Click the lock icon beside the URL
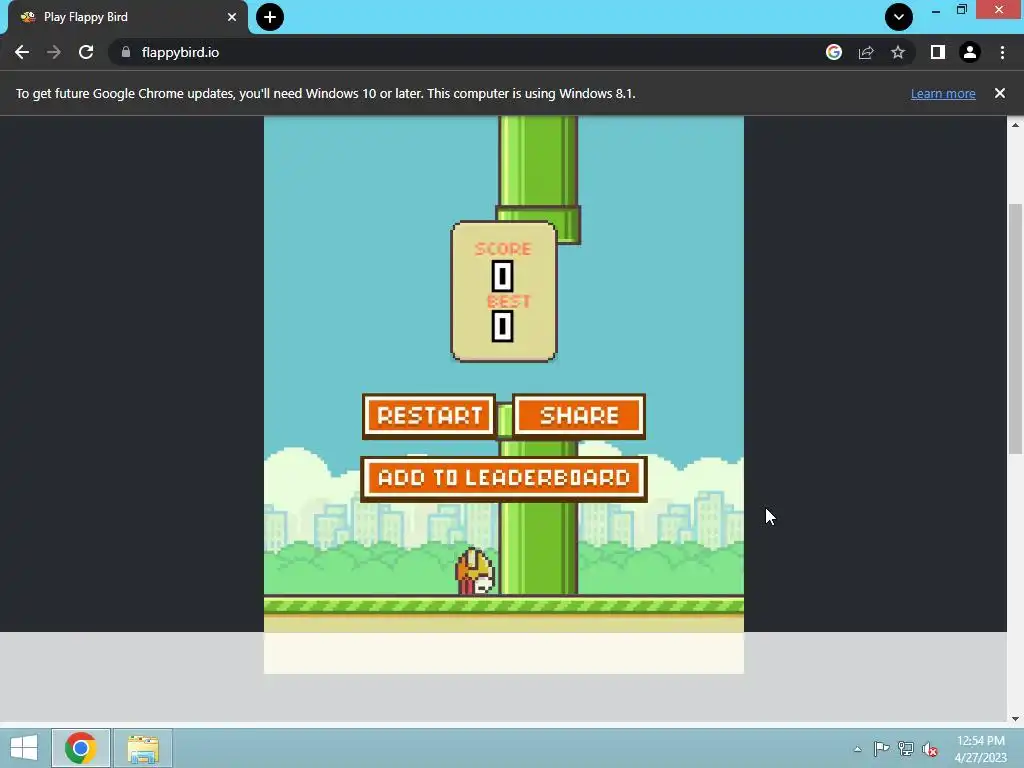The image size is (1024, 768). click(126, 52)
